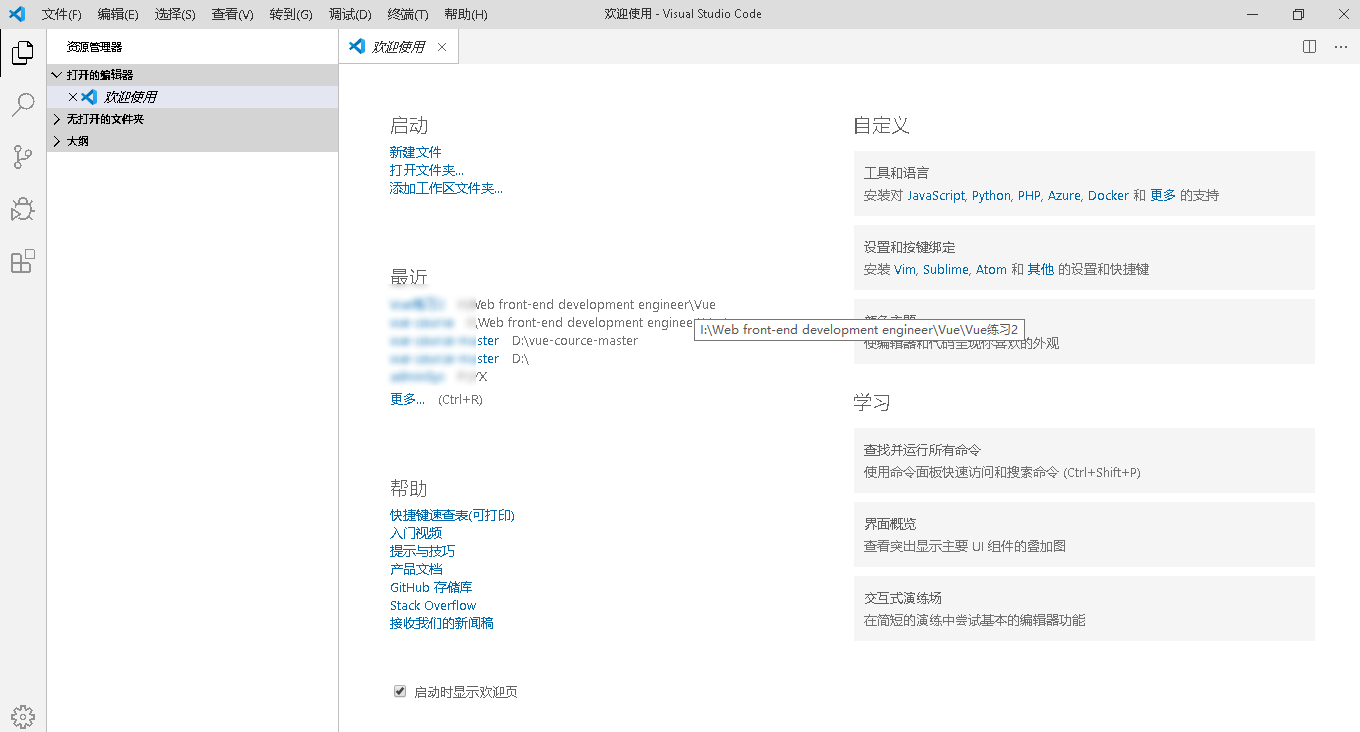
Task: Select 欢迎使用 in open editors list
Action: coord(192,97)
